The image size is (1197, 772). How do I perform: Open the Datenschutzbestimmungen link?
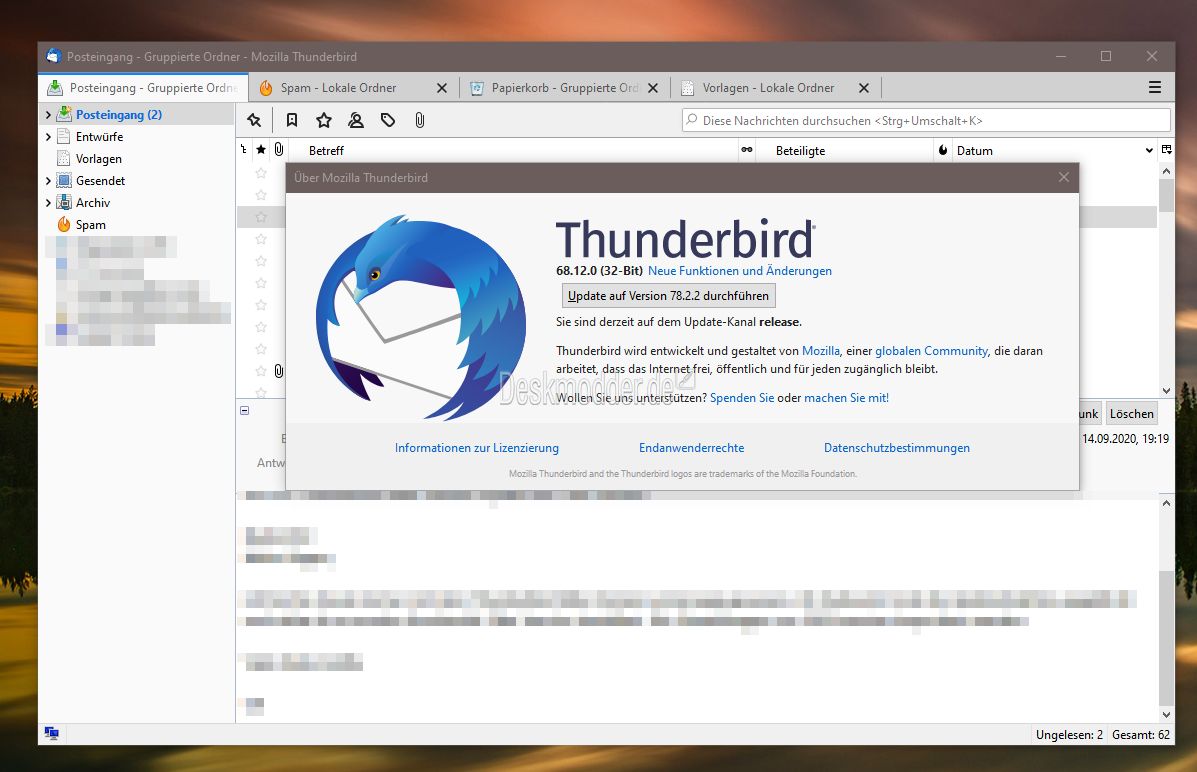point(897,448)
